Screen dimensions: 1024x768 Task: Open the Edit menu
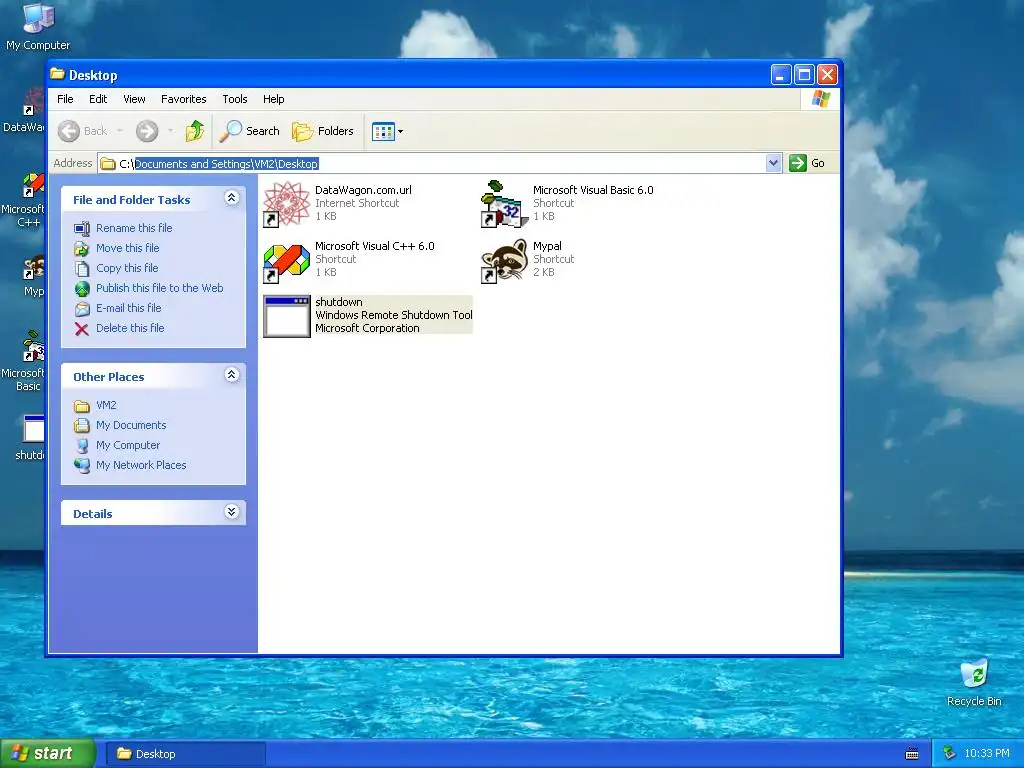point(98,99)
